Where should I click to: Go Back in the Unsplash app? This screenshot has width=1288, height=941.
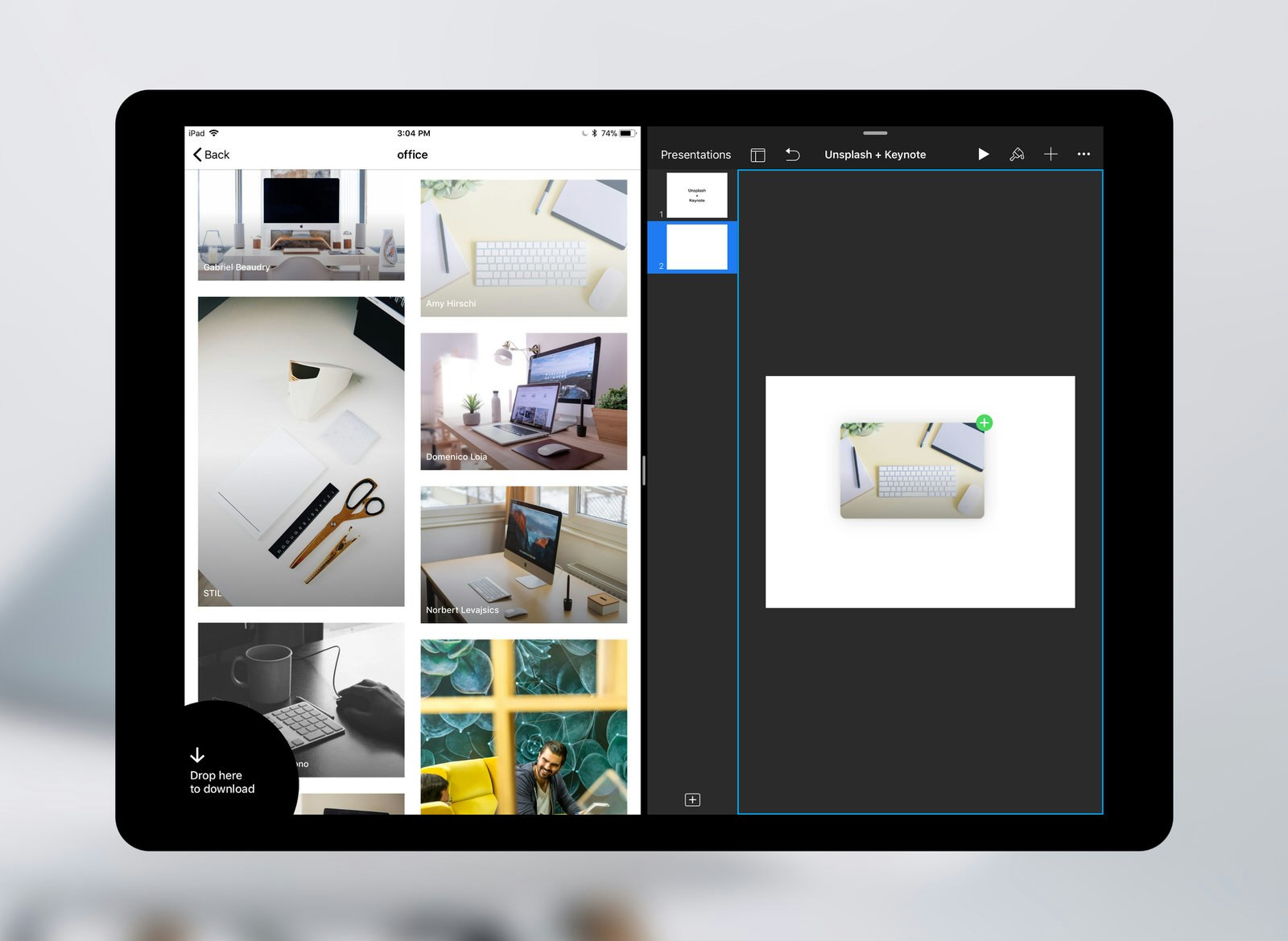point(211,155)
